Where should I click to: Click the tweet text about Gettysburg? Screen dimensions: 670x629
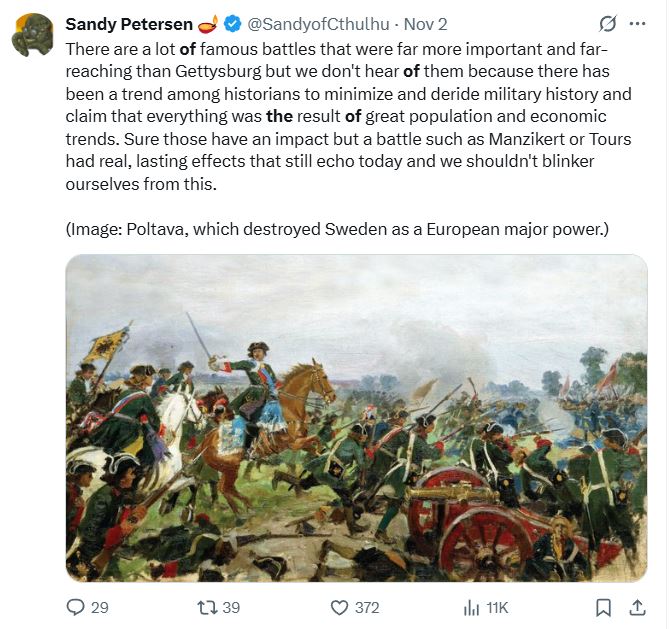pos(348,116)
